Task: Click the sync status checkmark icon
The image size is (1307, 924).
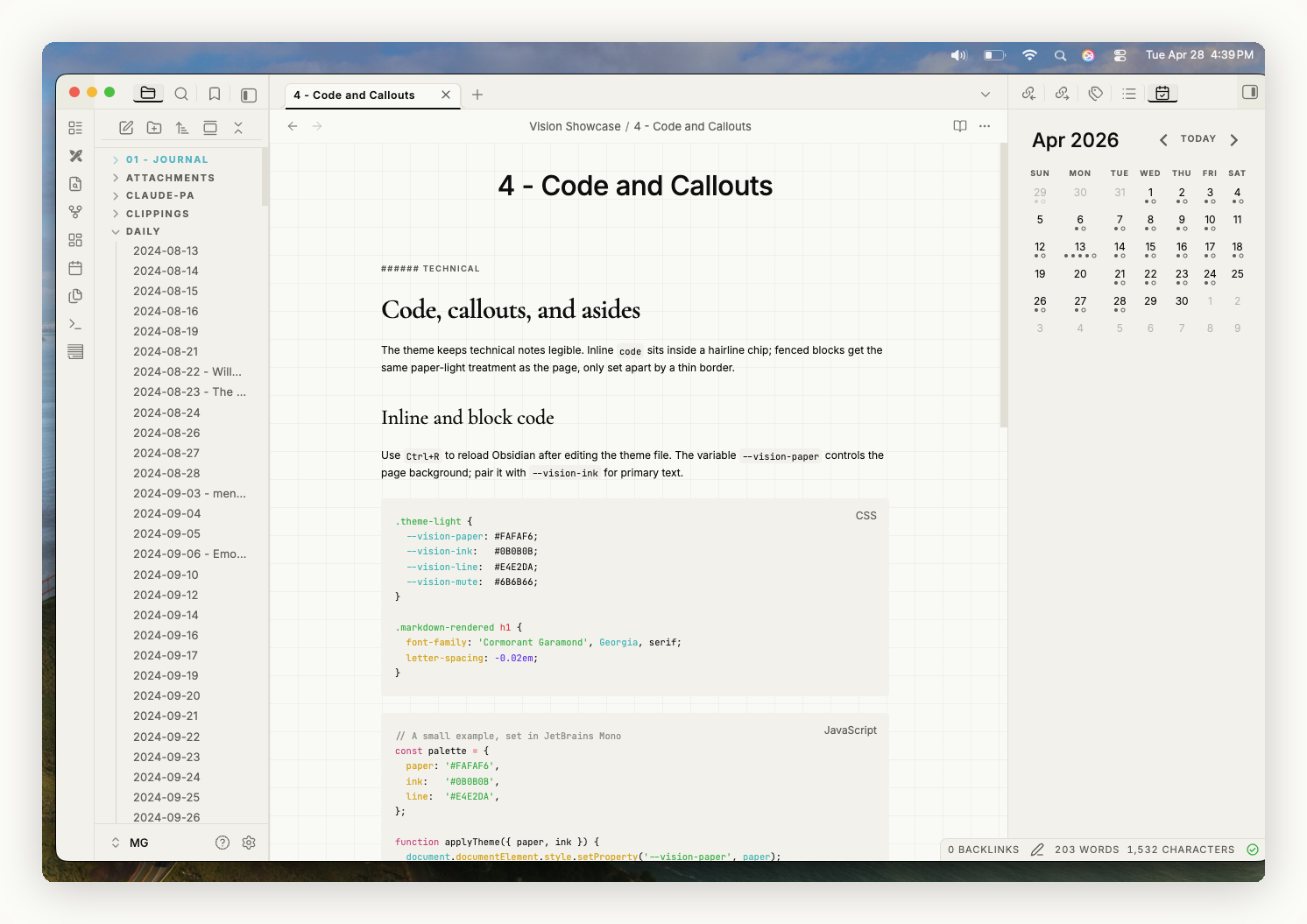Action: (x=1253, y=850)
